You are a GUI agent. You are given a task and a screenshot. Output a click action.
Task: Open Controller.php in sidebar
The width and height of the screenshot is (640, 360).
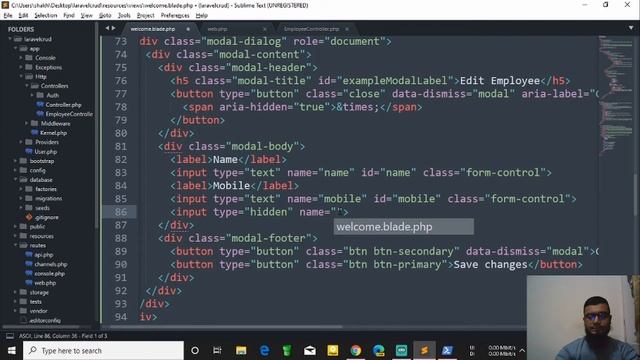tap(63, 105)
